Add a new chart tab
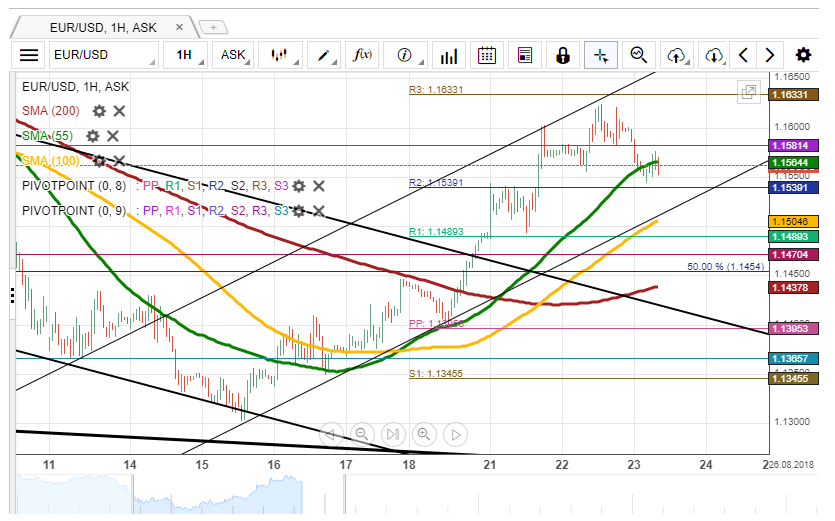 (x=214, y=27)
